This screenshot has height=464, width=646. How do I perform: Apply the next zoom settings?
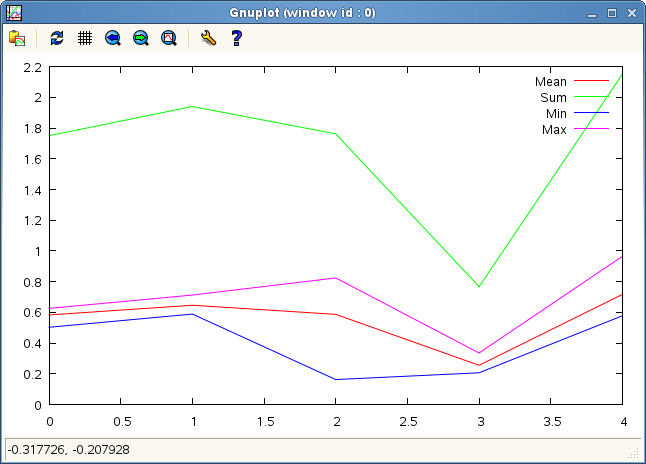point(141,38)
